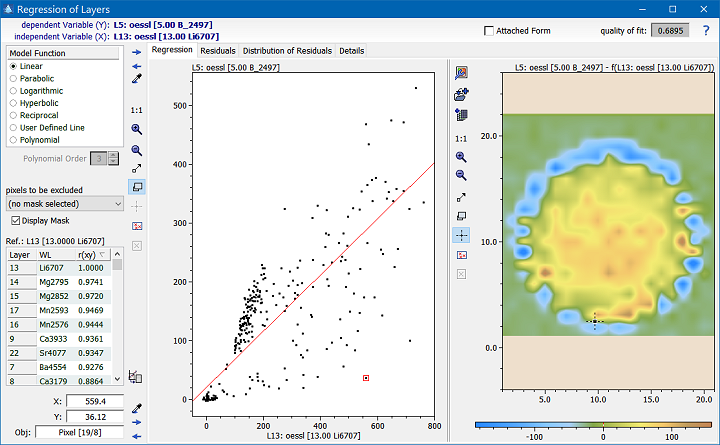The height and width of the screenshot is (445, 720).
Task: Click the zoom in magnifier in the left toolbar
Action: (x=137, y=130)
